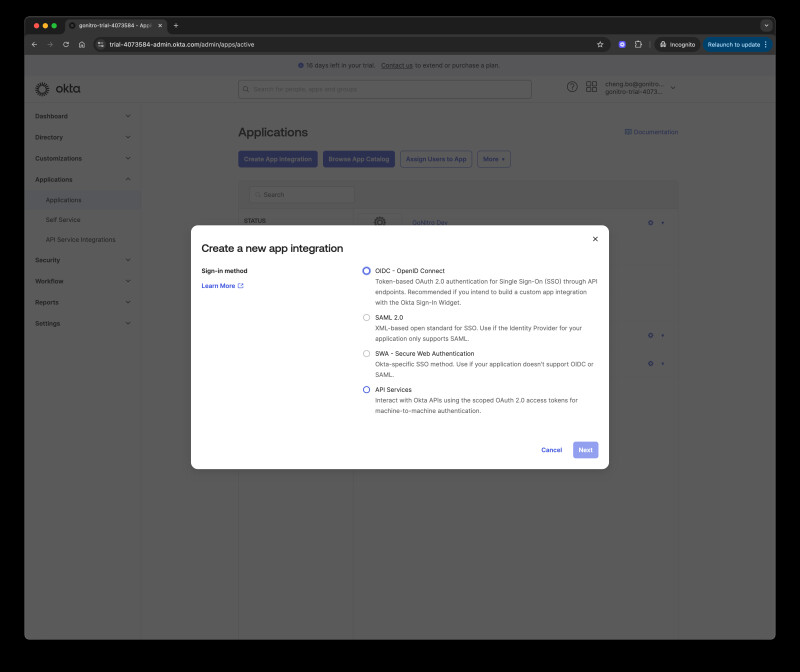Click the GoNitro Dev app gear logo
Viewport: 800px width, 672px height.
pyautogui.click(x=380, y=221)
